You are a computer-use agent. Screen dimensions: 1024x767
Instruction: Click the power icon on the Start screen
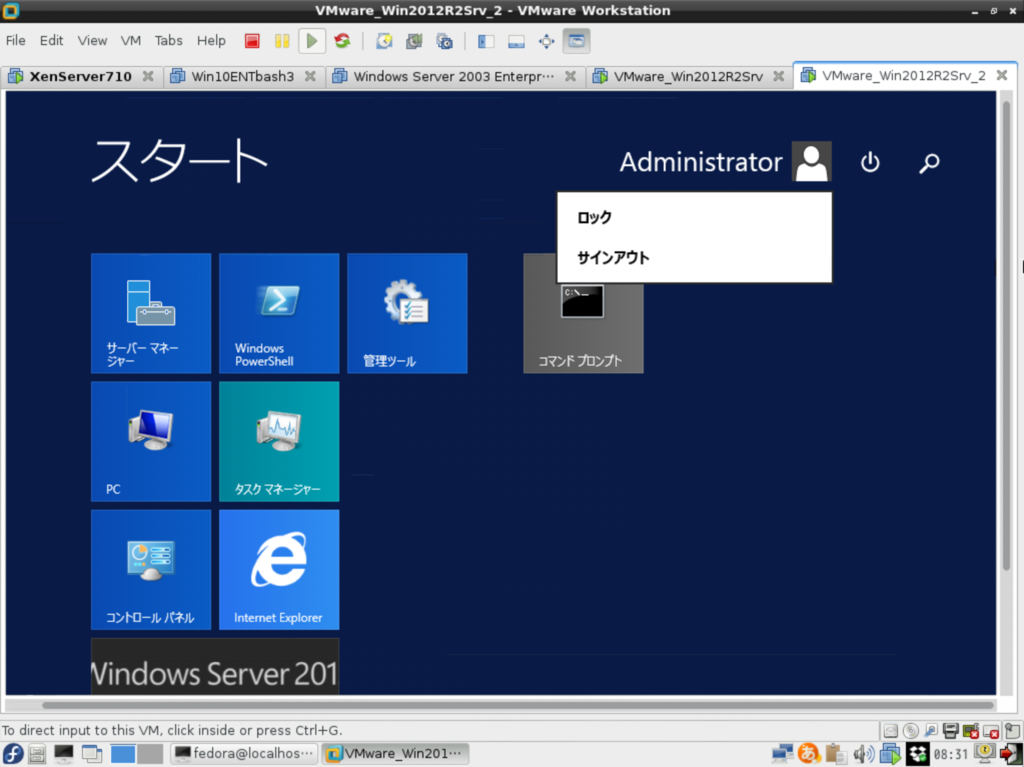pos(870,162)
